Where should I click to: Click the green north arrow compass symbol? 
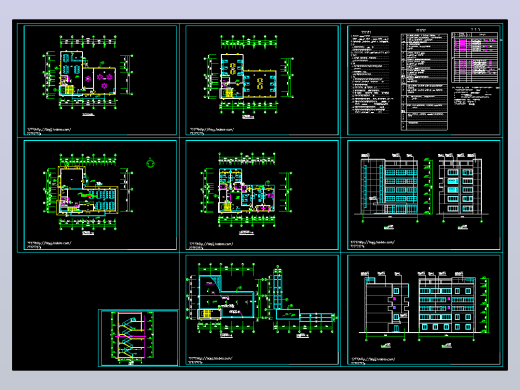click(150, 163)
